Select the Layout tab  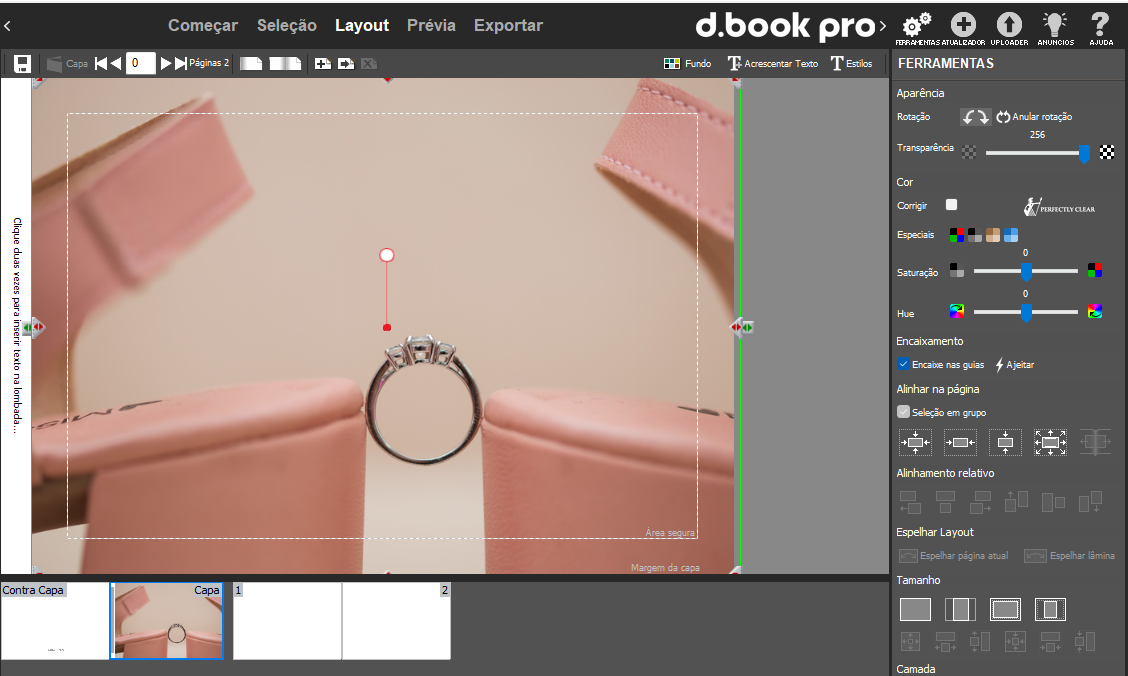[x=362, y=25]
